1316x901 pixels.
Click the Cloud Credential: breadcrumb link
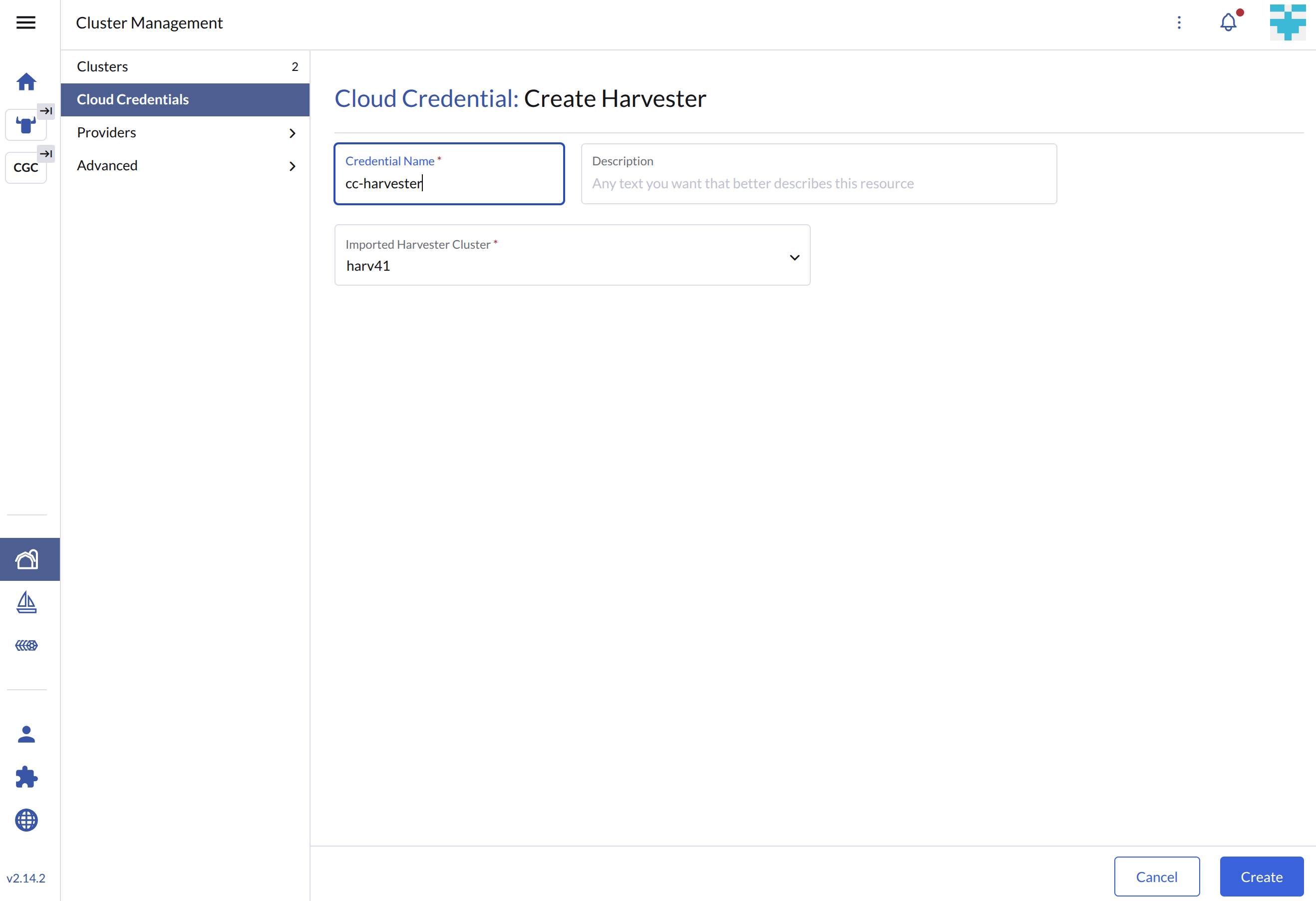(426, 98)
